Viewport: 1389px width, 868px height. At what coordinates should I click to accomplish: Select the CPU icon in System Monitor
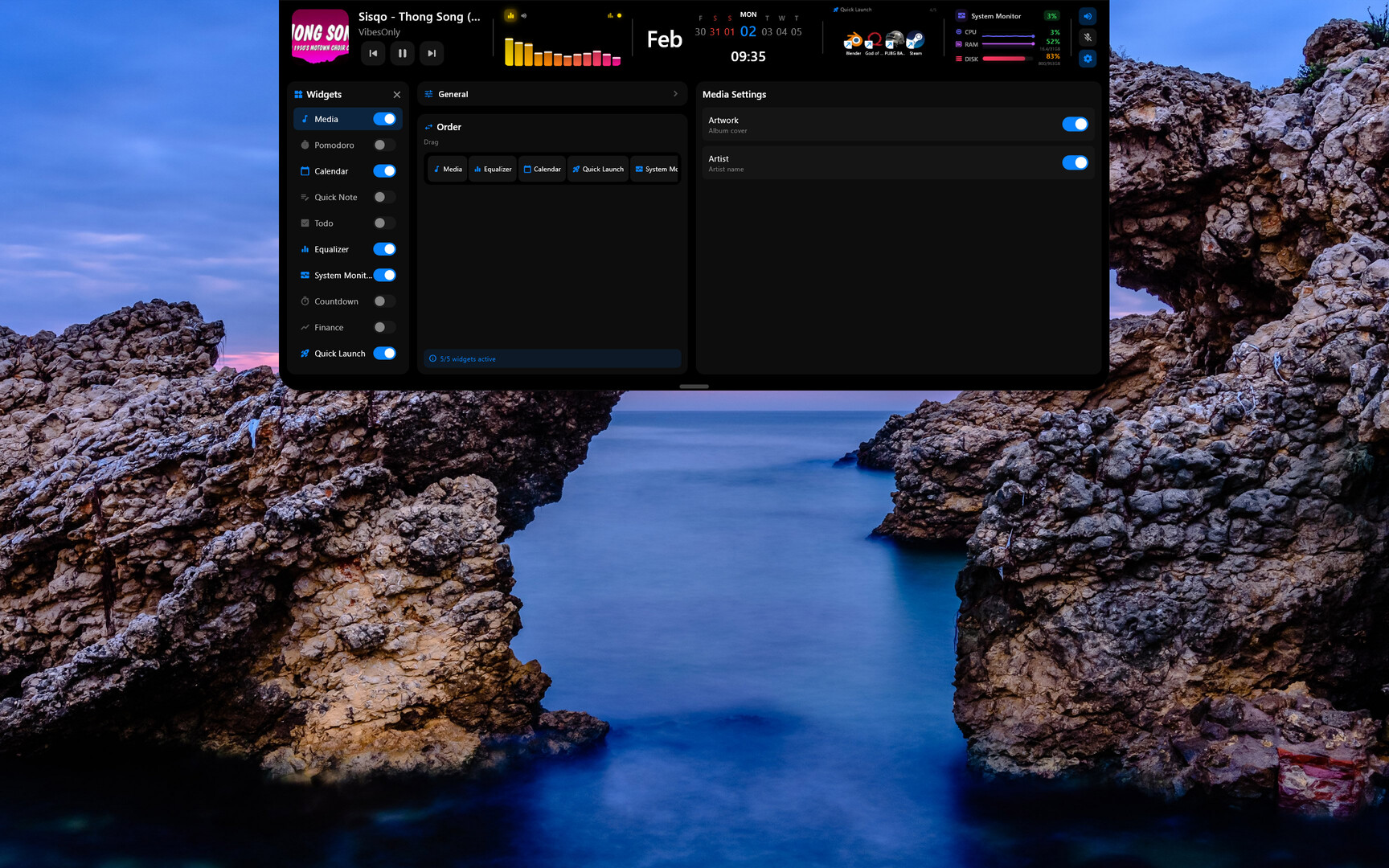pyautogui.click(x=958, y=31)
